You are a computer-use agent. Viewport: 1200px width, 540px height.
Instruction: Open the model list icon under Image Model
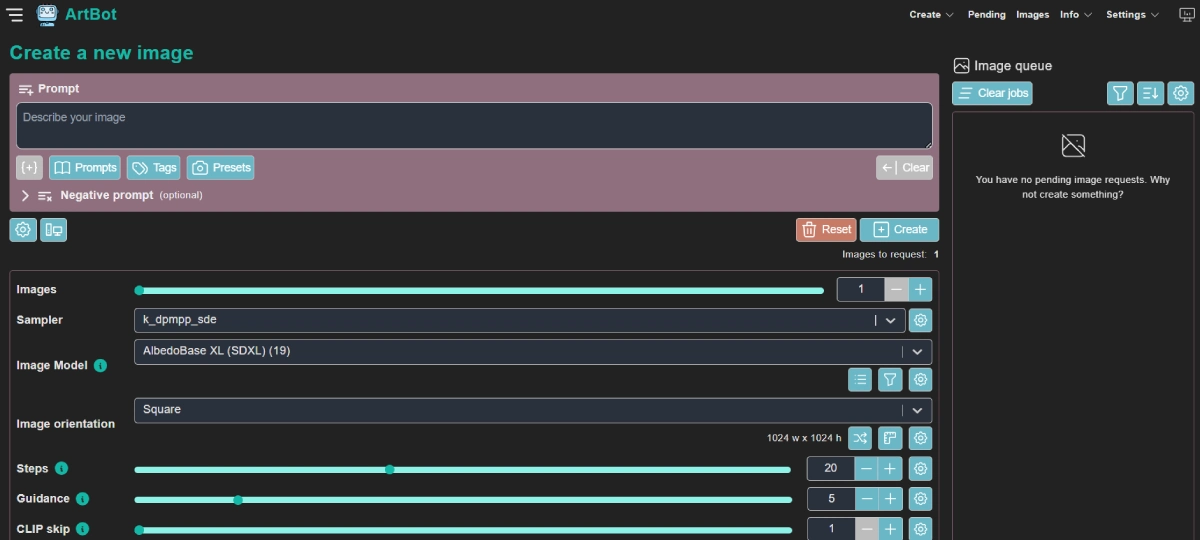click(x=859, y=380)
